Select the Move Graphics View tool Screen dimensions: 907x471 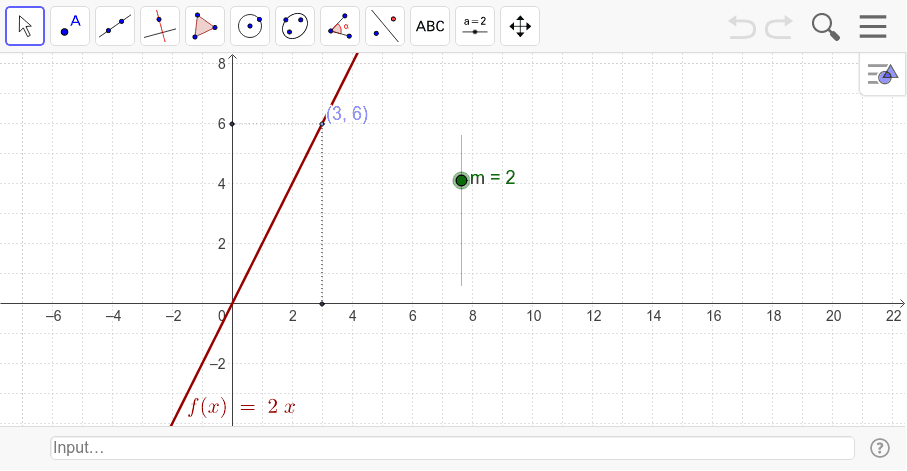click(x=520, y=26)
